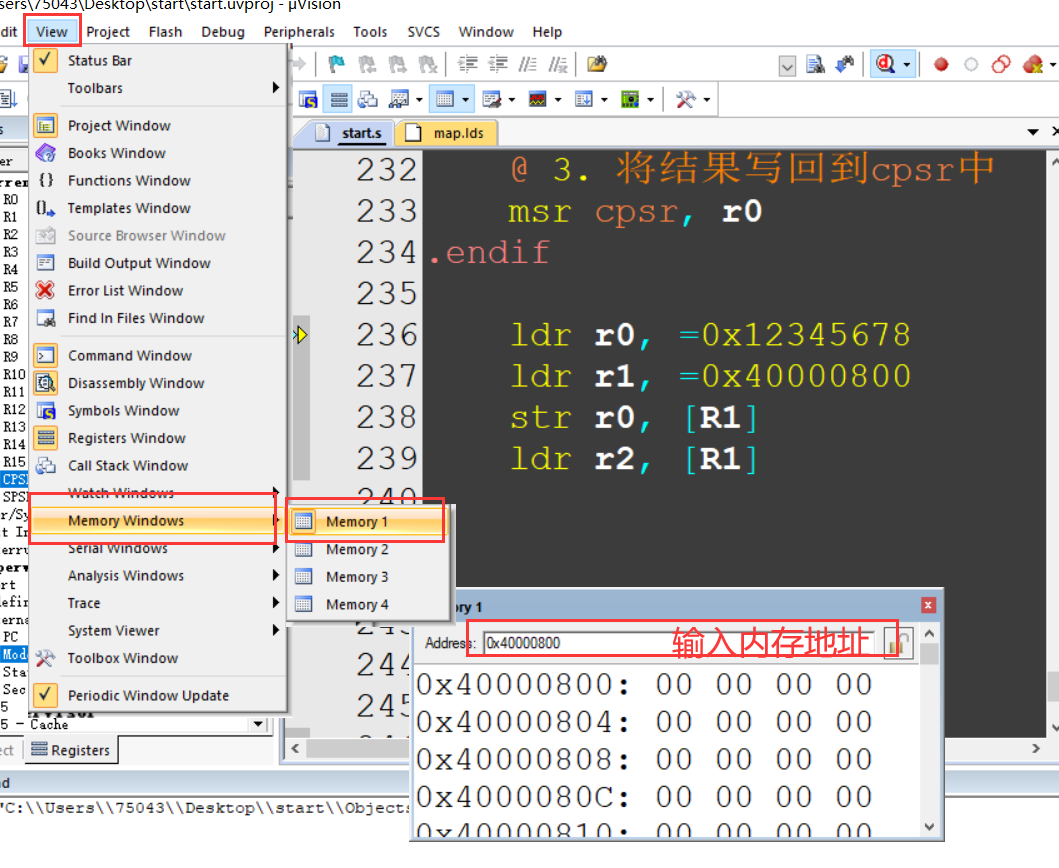Click the editor horizontal scrollbar right arrow
1059x868 pixels.
[1036, 748]
